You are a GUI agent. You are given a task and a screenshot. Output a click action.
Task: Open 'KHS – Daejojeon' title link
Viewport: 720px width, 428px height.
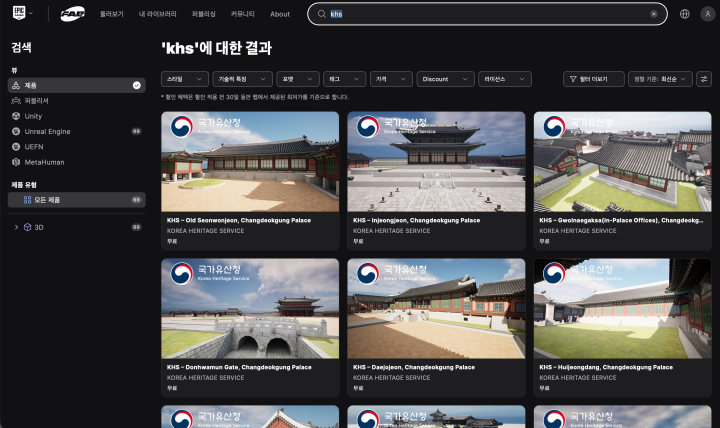tap(414, 367)
